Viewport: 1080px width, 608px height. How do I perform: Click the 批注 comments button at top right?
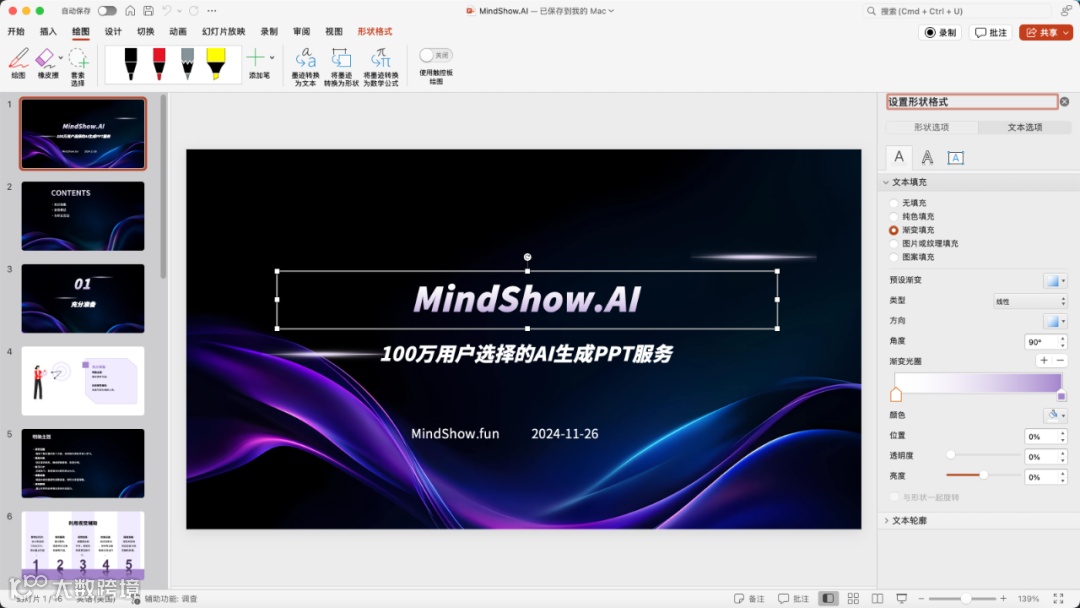(x=990, y=32)
